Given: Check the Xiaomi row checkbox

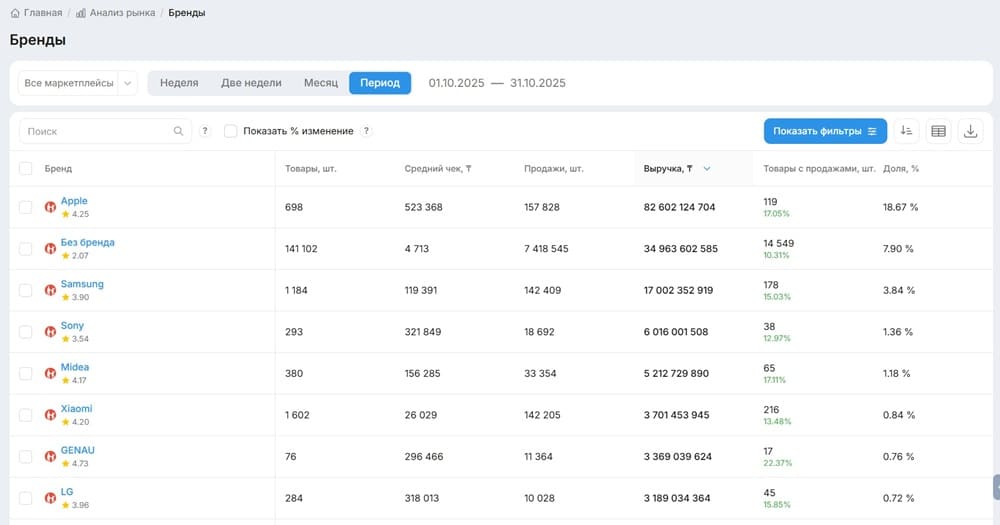Looking at the screenshot, I should tap(26, 415).
